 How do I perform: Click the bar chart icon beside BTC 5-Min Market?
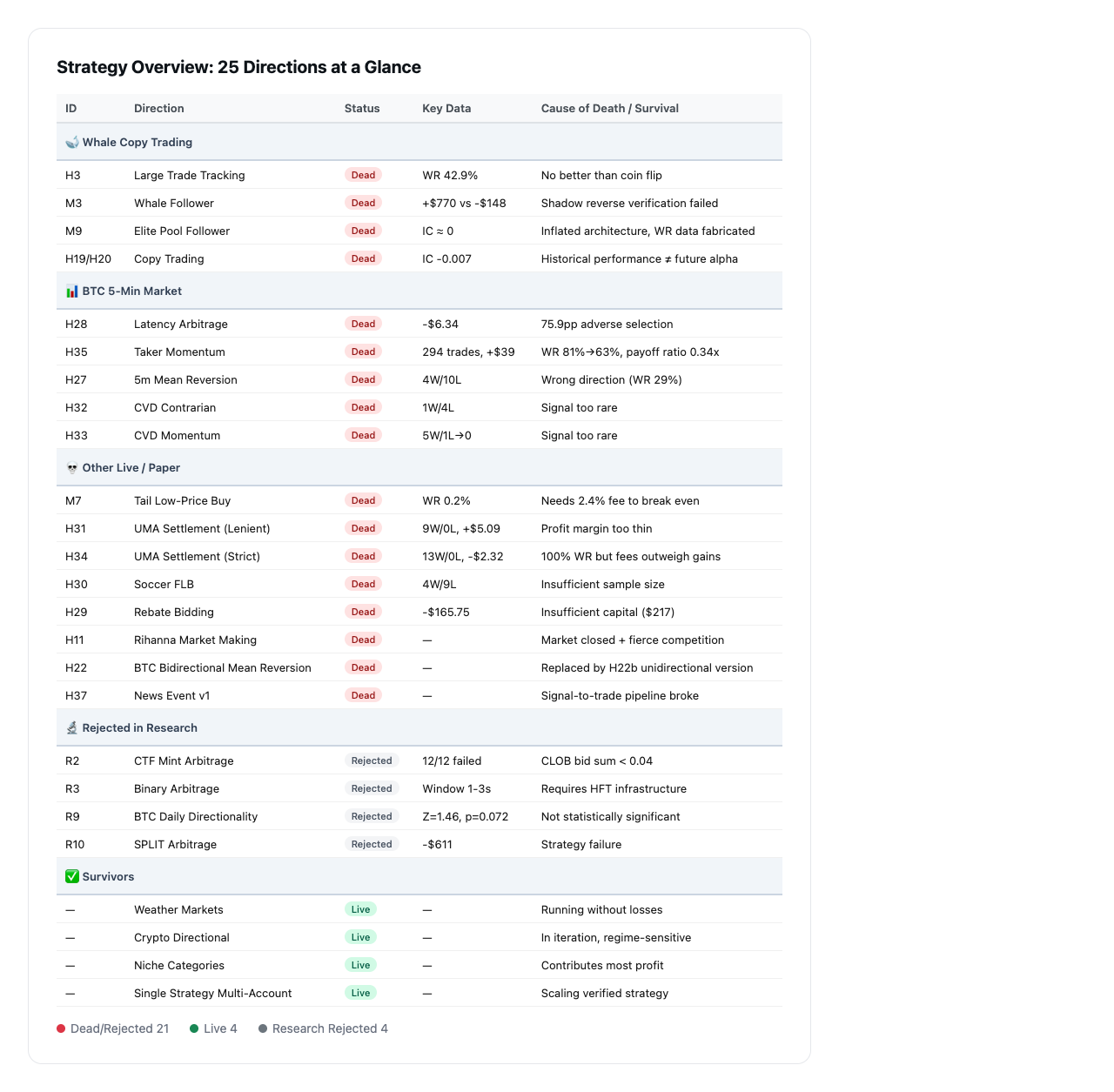72,291
